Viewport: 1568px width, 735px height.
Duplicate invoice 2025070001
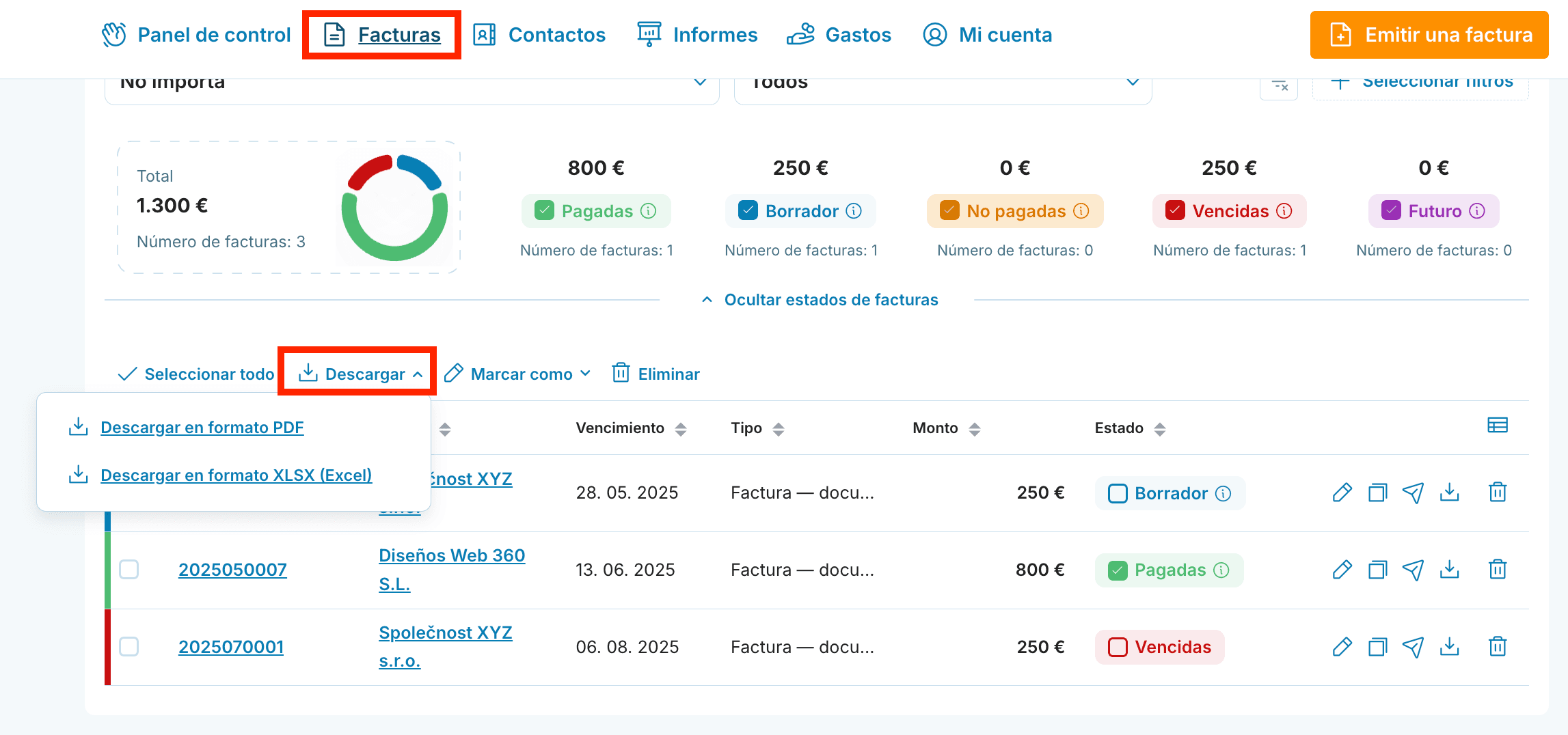[1378, 647]
